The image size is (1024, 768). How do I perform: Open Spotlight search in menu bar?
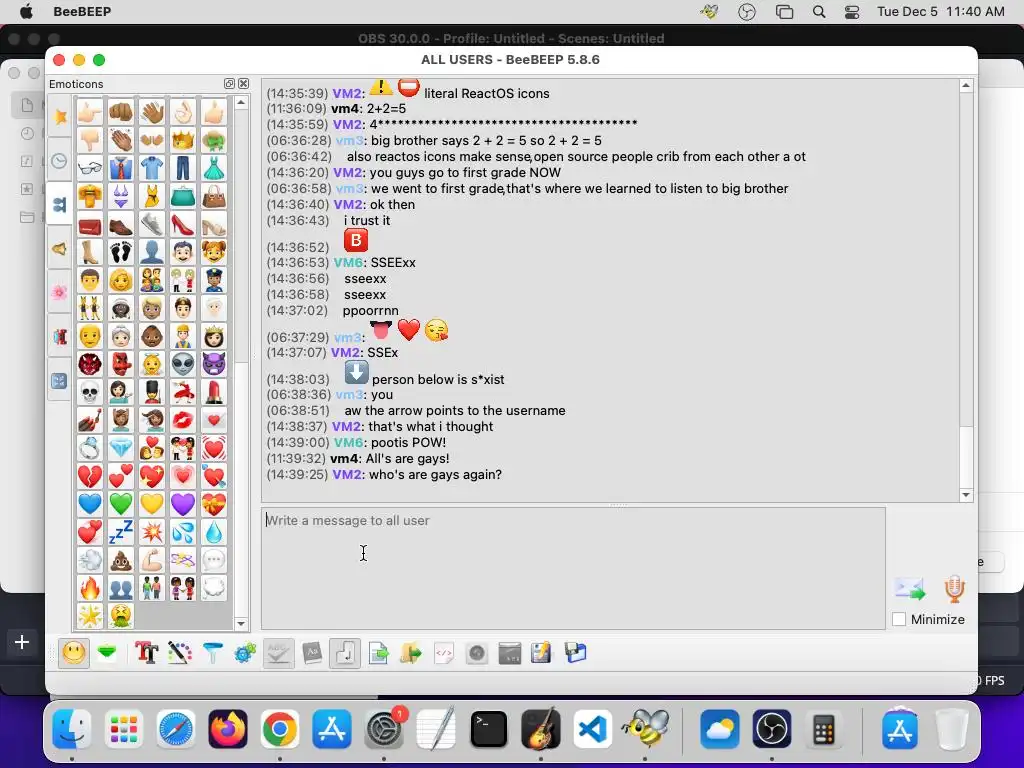coord(819,12)
